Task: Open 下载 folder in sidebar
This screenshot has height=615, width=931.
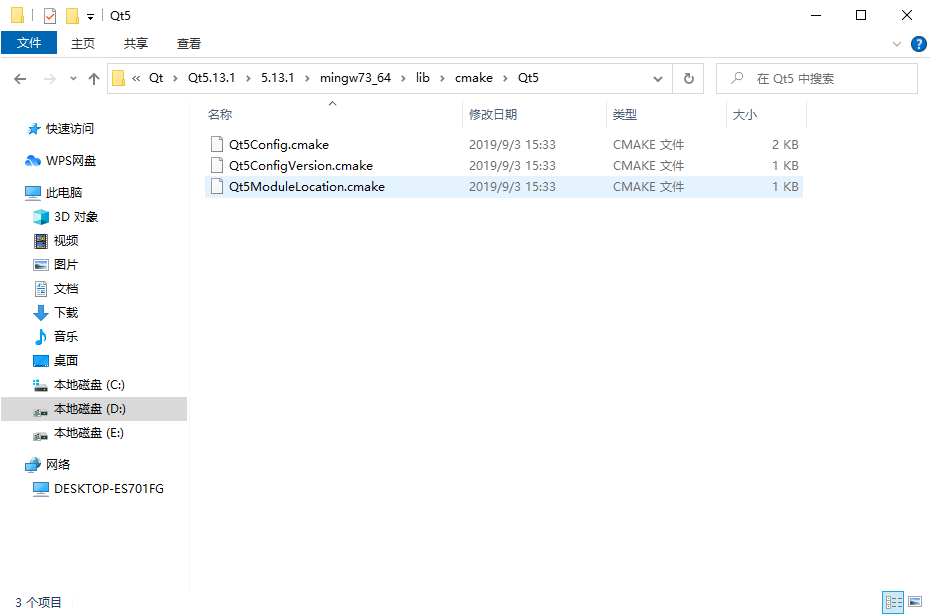Action: (56, 312)
